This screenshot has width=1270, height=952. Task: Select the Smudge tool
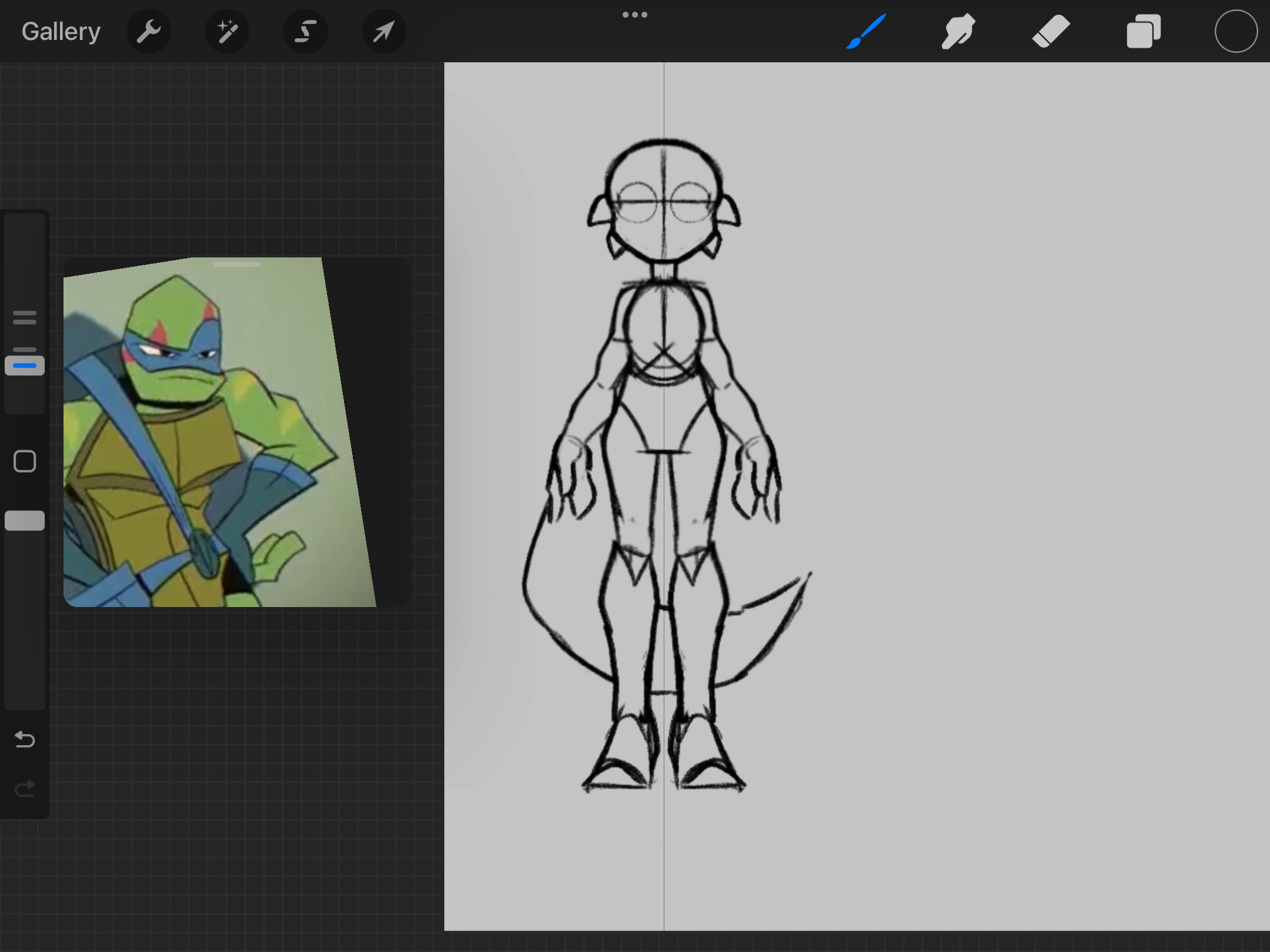point(958,32)
